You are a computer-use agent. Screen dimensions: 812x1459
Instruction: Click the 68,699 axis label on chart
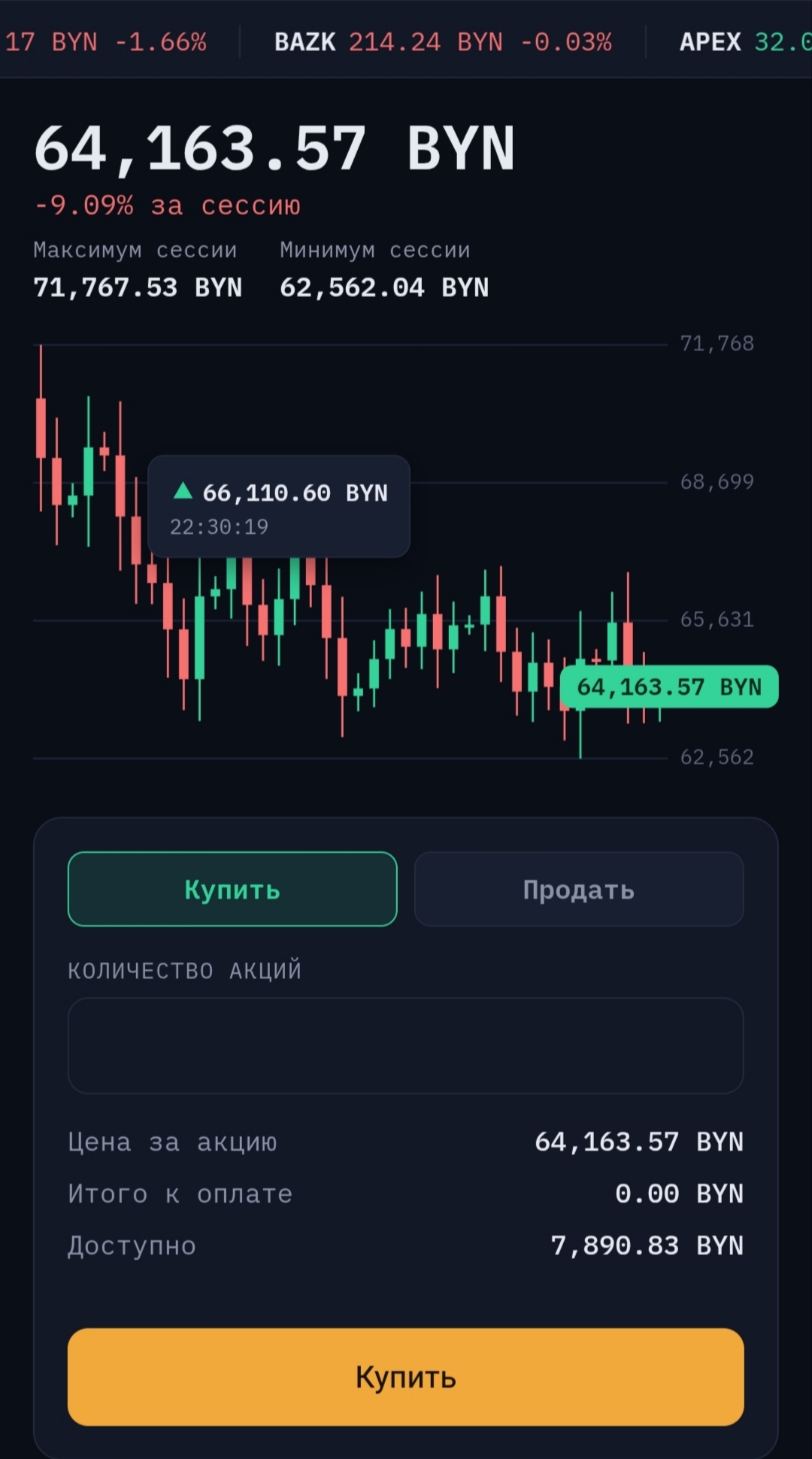pyautogui.click(x=717, y=481)
